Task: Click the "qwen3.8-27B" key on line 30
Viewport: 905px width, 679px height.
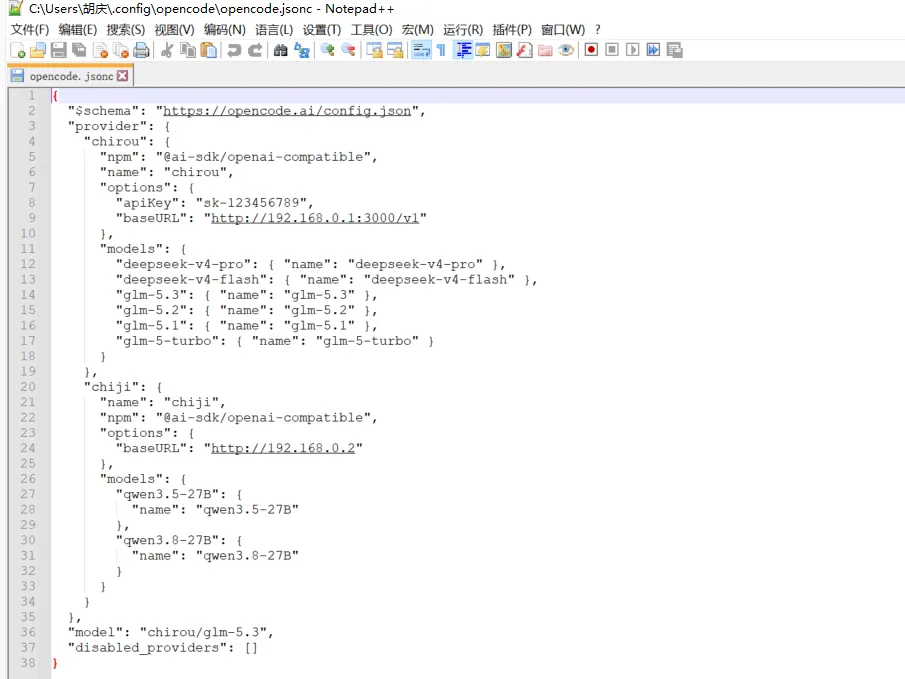Action: tap(167, 540)
